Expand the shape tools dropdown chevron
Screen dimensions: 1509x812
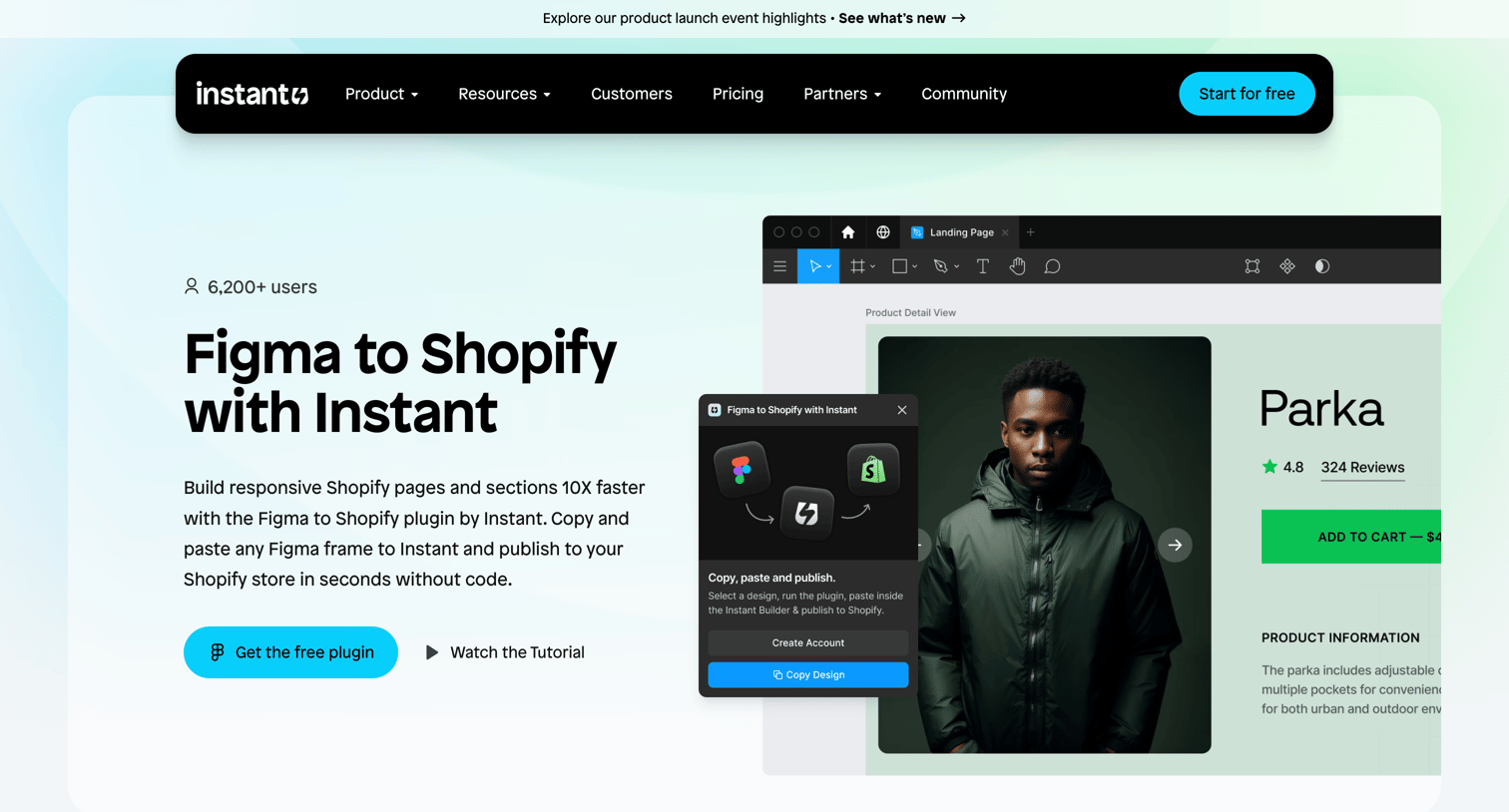914,266
